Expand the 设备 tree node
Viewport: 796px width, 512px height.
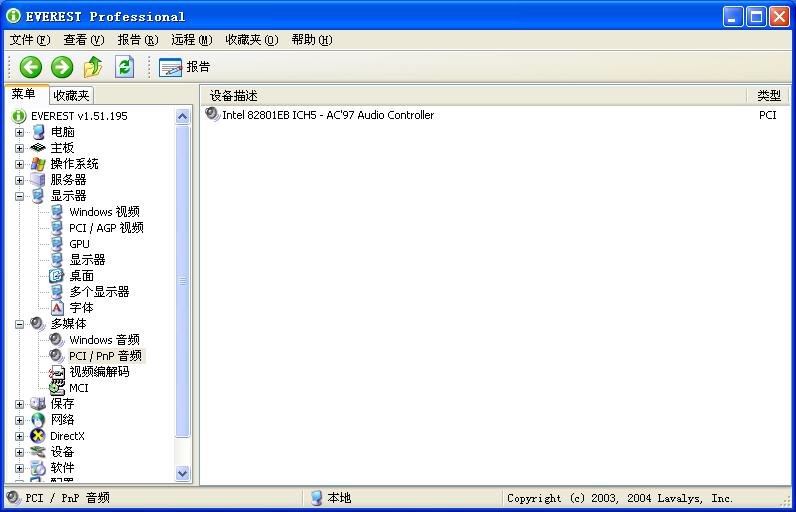19,452
